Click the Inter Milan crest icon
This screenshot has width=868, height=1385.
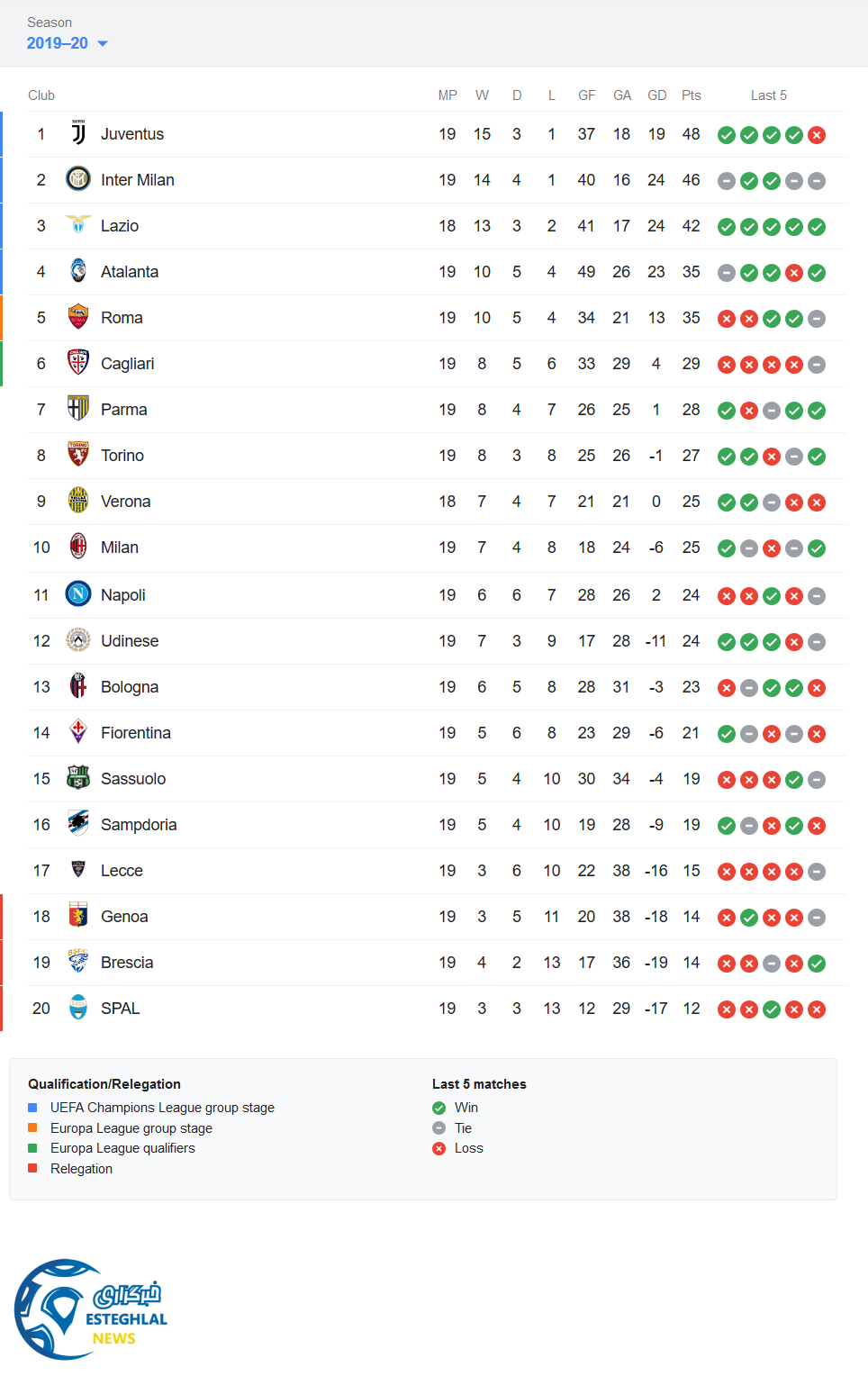pyautogui.click(x=78, y=179)
